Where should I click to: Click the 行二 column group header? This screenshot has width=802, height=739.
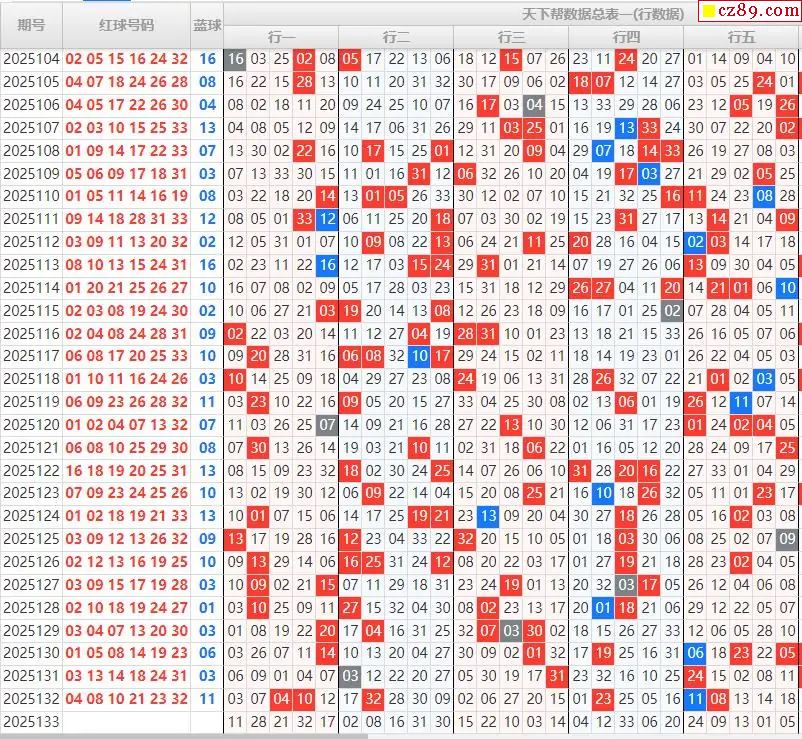[396, 37]
